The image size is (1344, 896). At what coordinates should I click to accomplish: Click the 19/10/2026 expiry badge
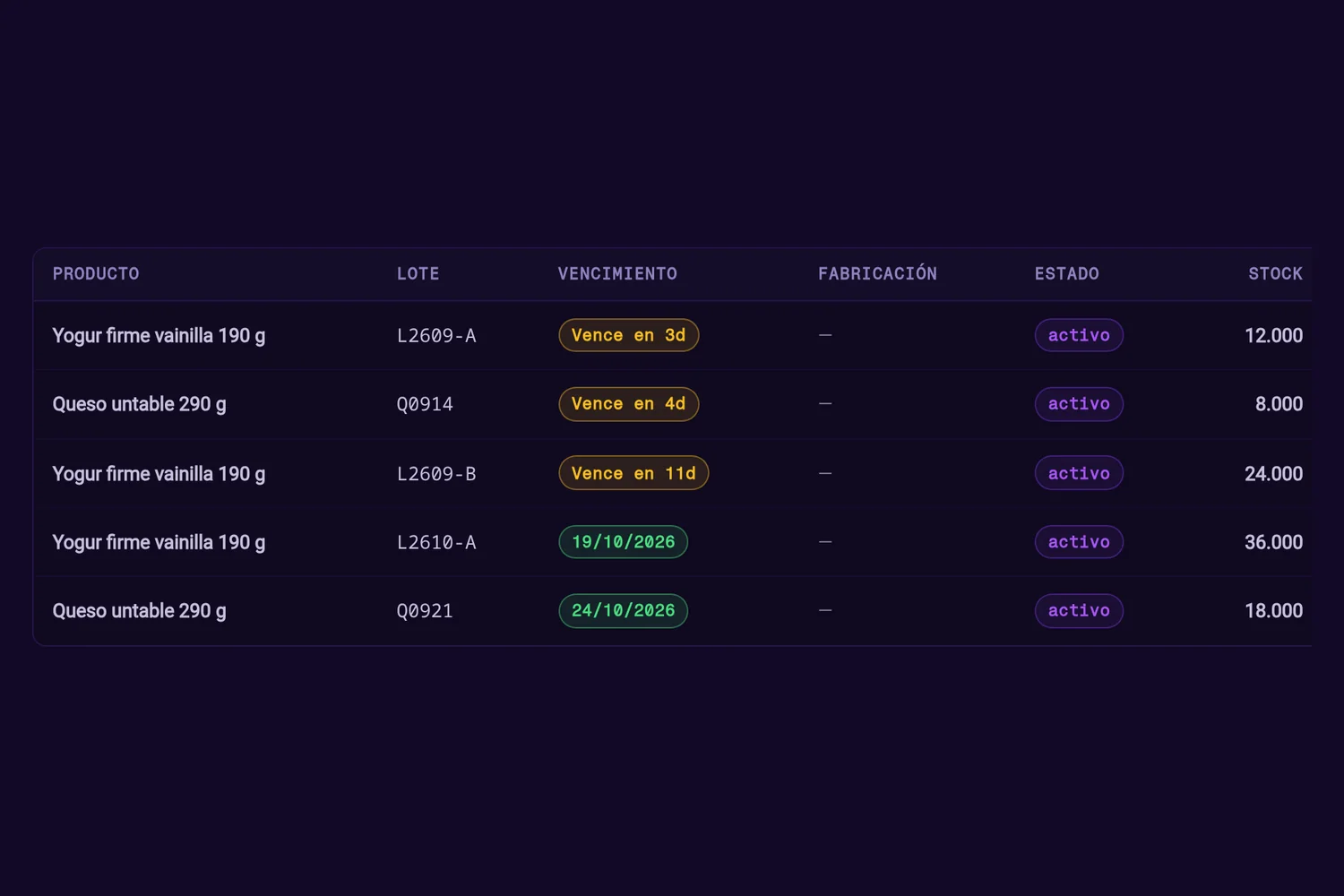pyautogui.click(x=624, y=542)
